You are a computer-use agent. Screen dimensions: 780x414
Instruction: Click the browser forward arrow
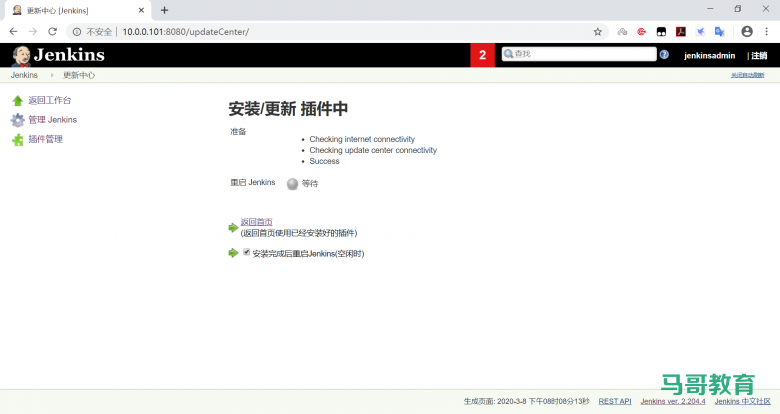point(33,31)
